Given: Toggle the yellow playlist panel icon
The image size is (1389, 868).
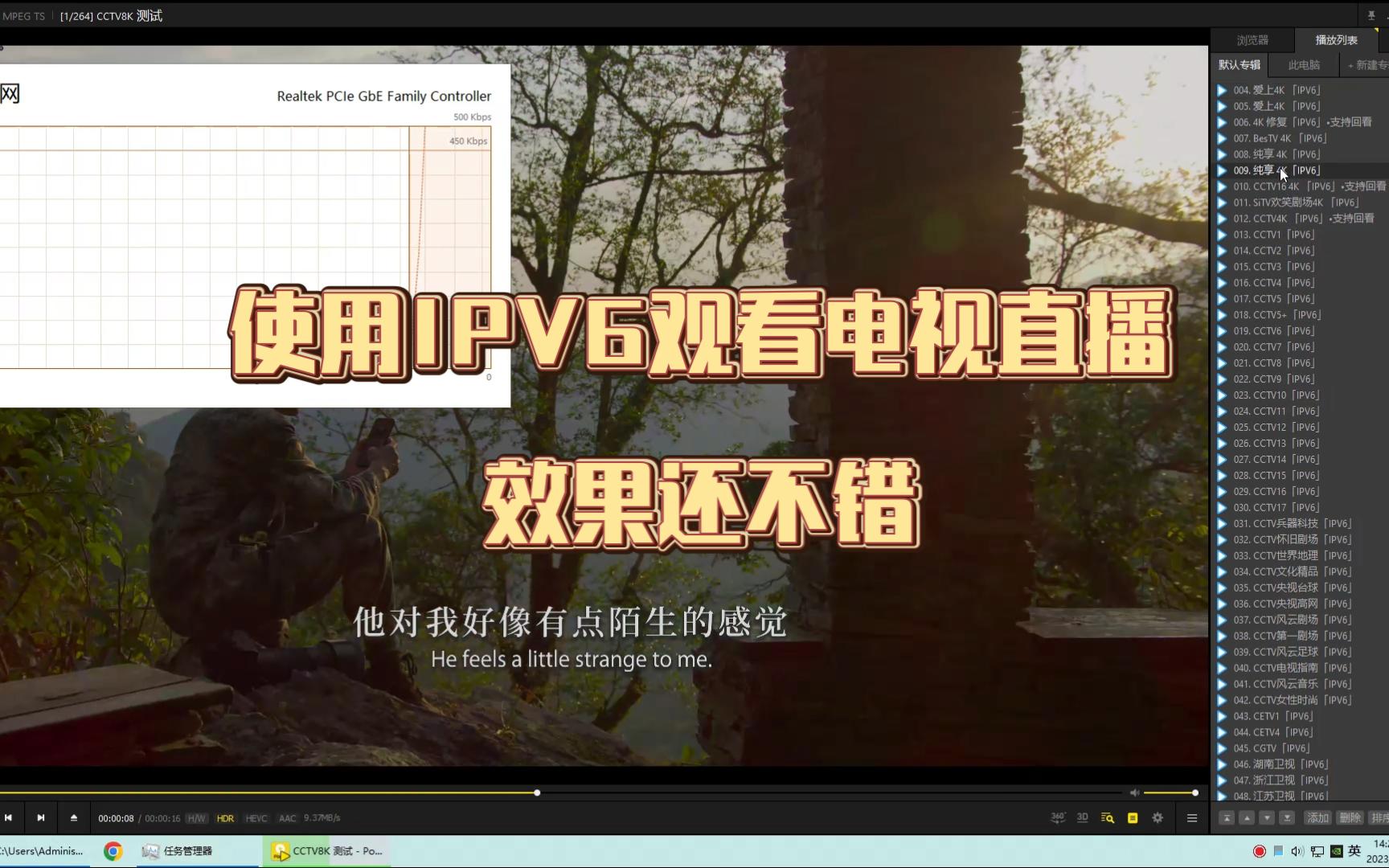Looking at the screenshot, I should point(1133,817).
